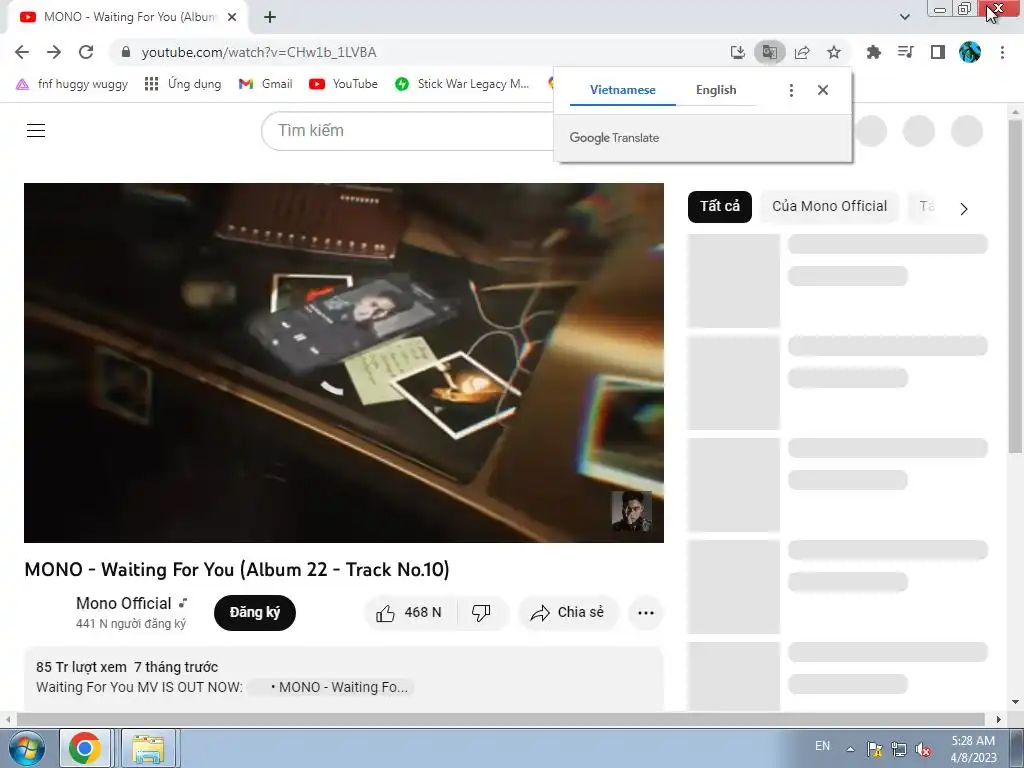
Task: Click the muted volume tray icon
Action: point(923,749)
